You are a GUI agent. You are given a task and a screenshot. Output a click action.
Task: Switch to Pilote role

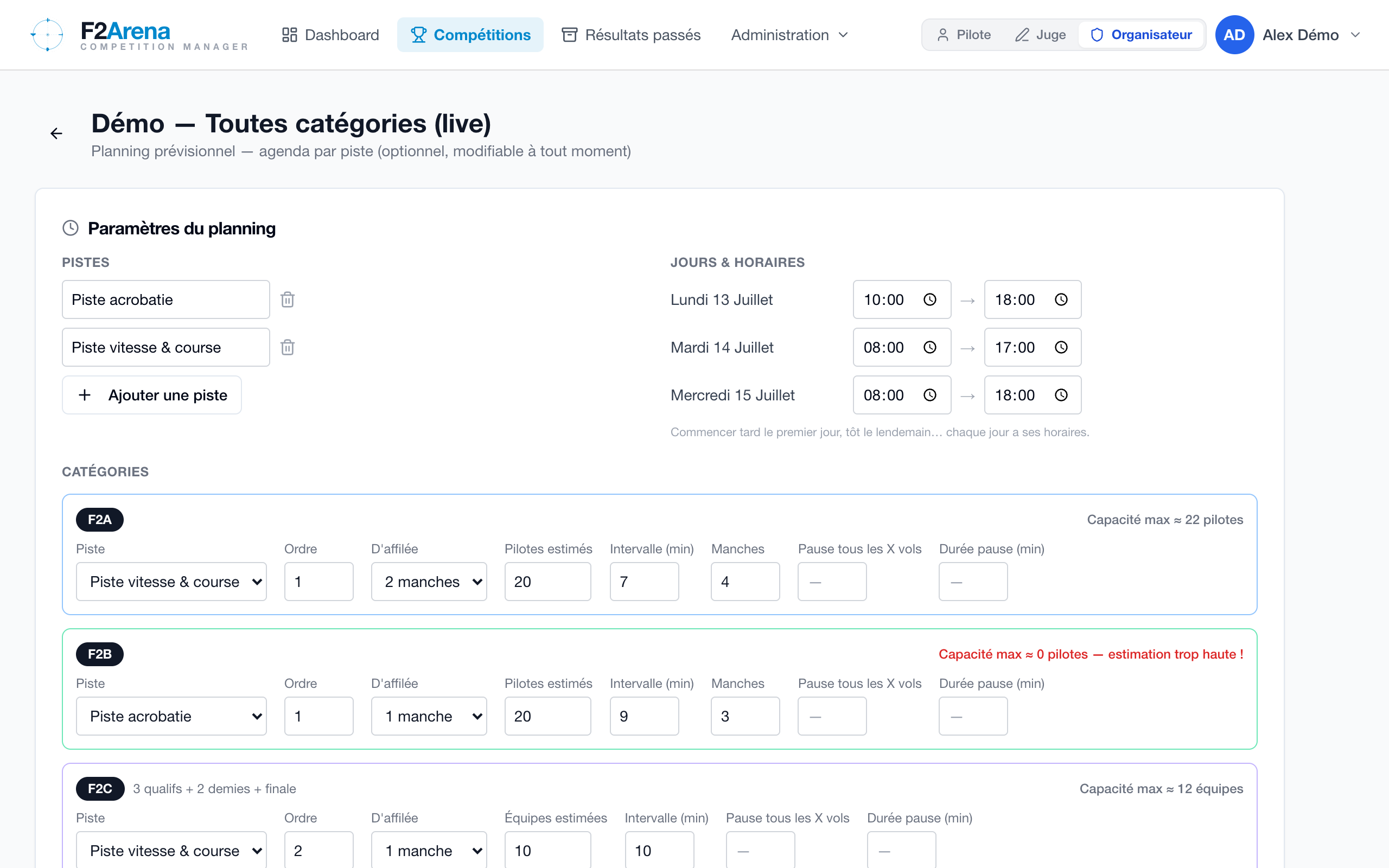click(964, 34)
